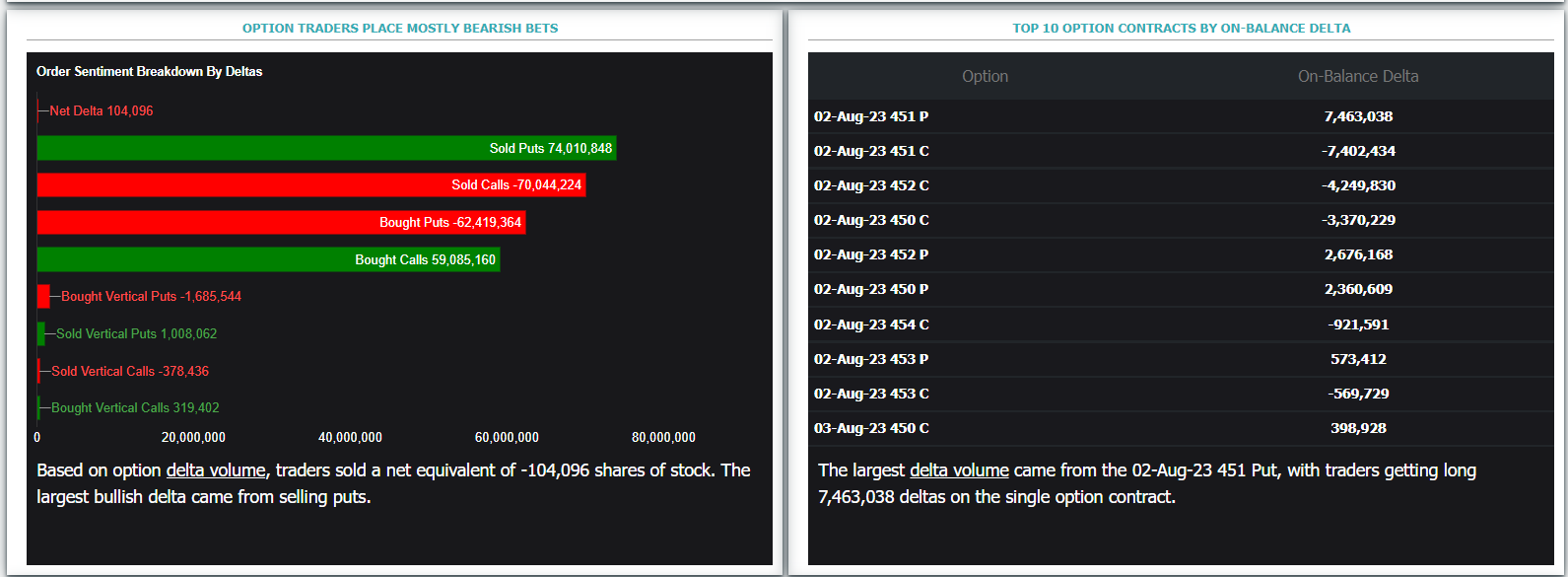The width and height of the screenshot is (1568, 577).
Task: Select the 03-Aug-23 450 C contract row
Action: click(x=1181, y=428)
